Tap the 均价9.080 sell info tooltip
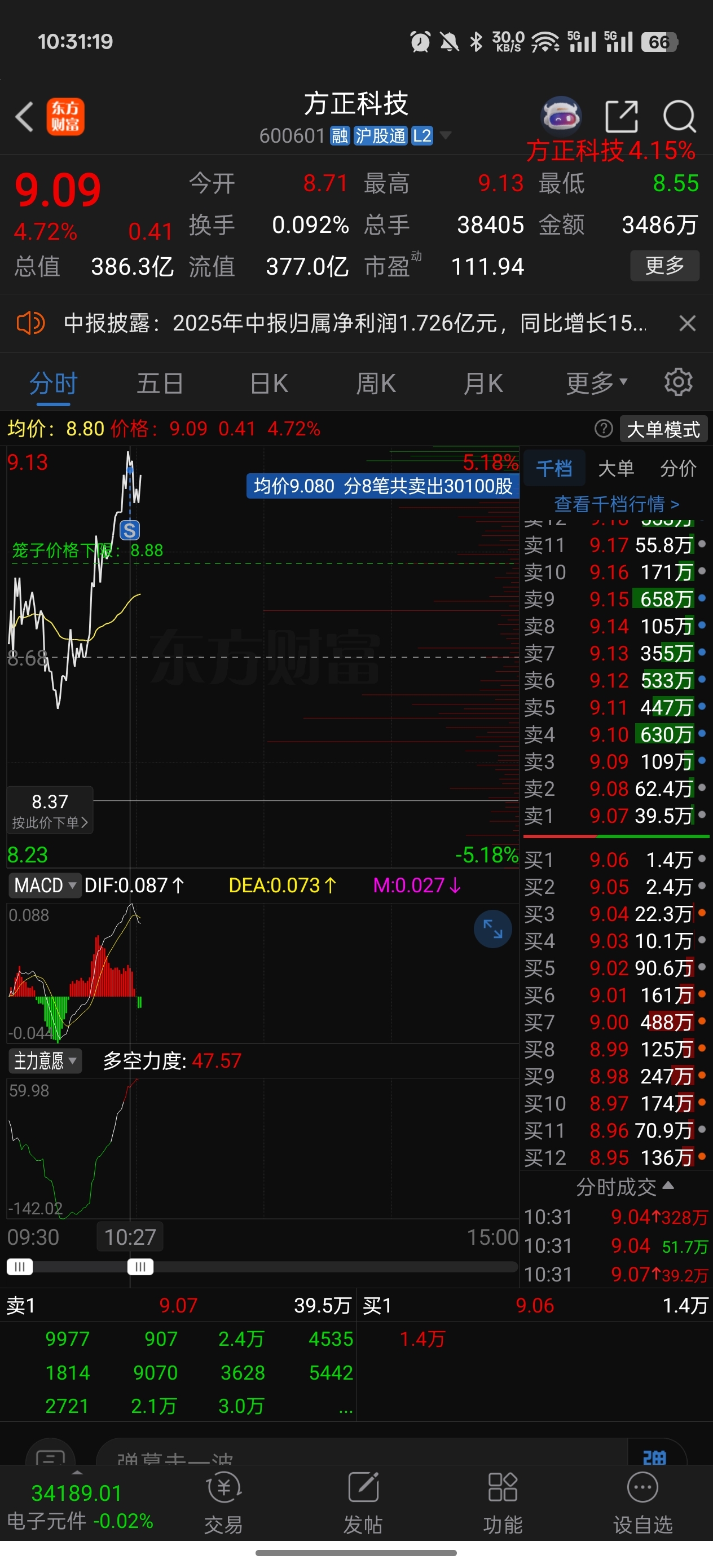Screen dimensions: 713x1568 click(382, 486)
